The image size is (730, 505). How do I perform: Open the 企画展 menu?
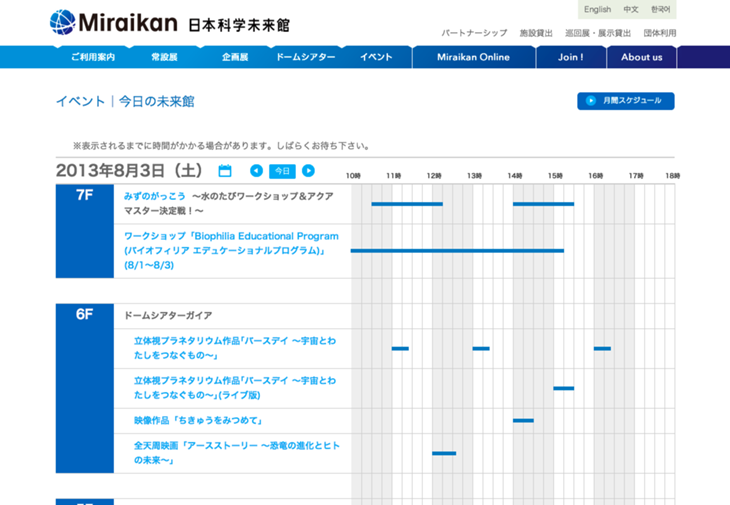pos(235,57)
